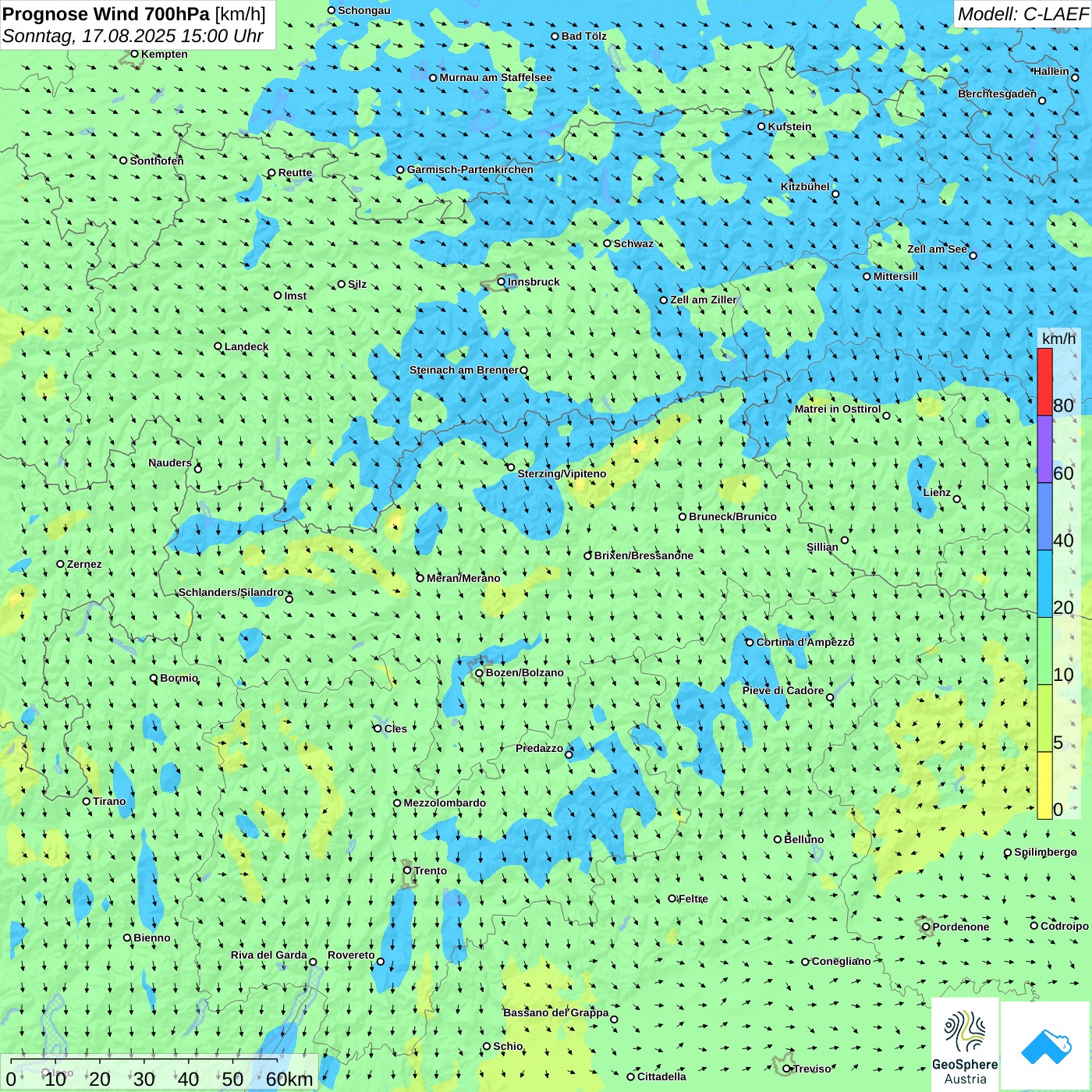Click the Mittersill city label
The height and width of the screenshot is (1092, 1092).
point(895,276)
